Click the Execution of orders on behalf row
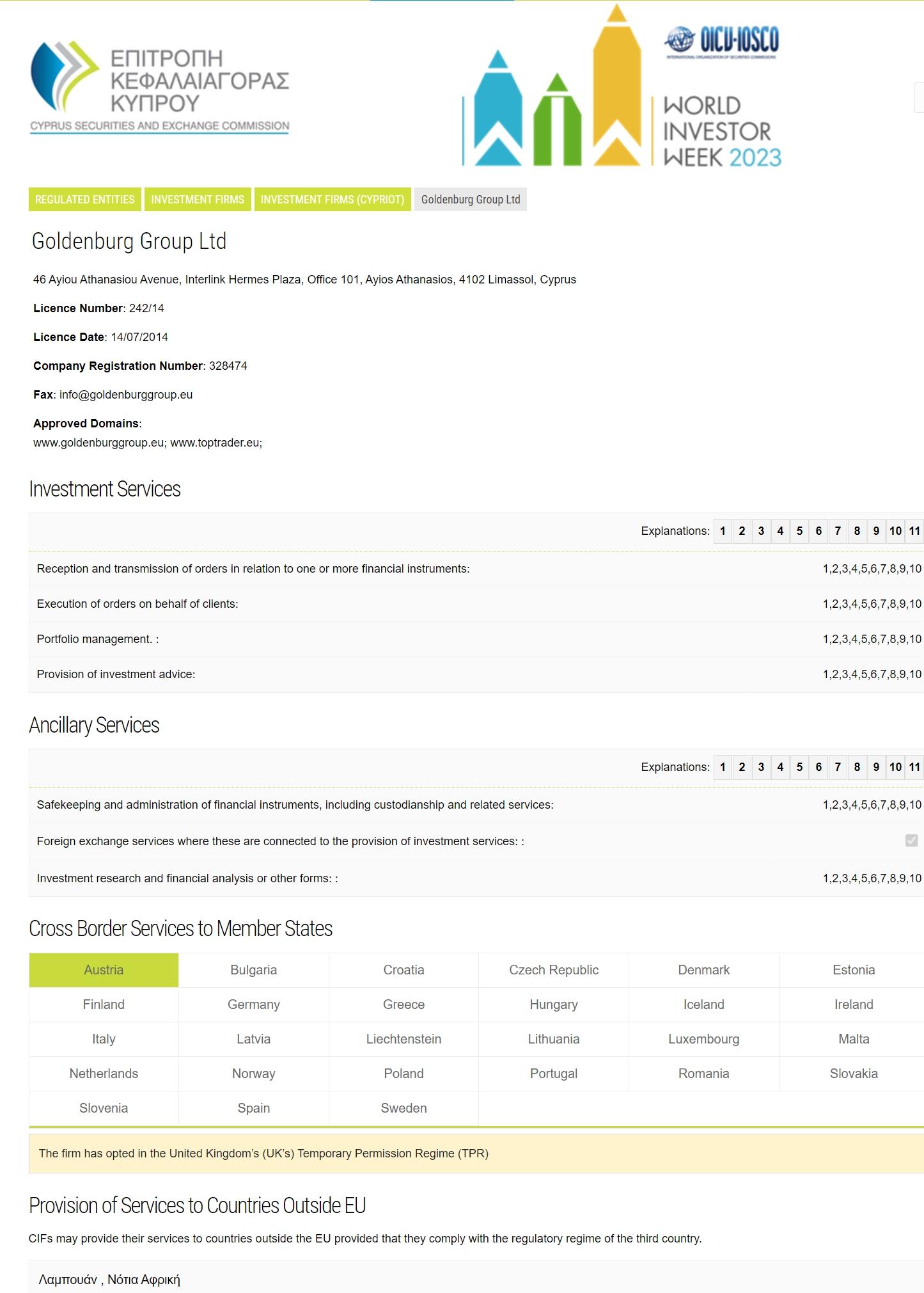 [x=476, y=604]
